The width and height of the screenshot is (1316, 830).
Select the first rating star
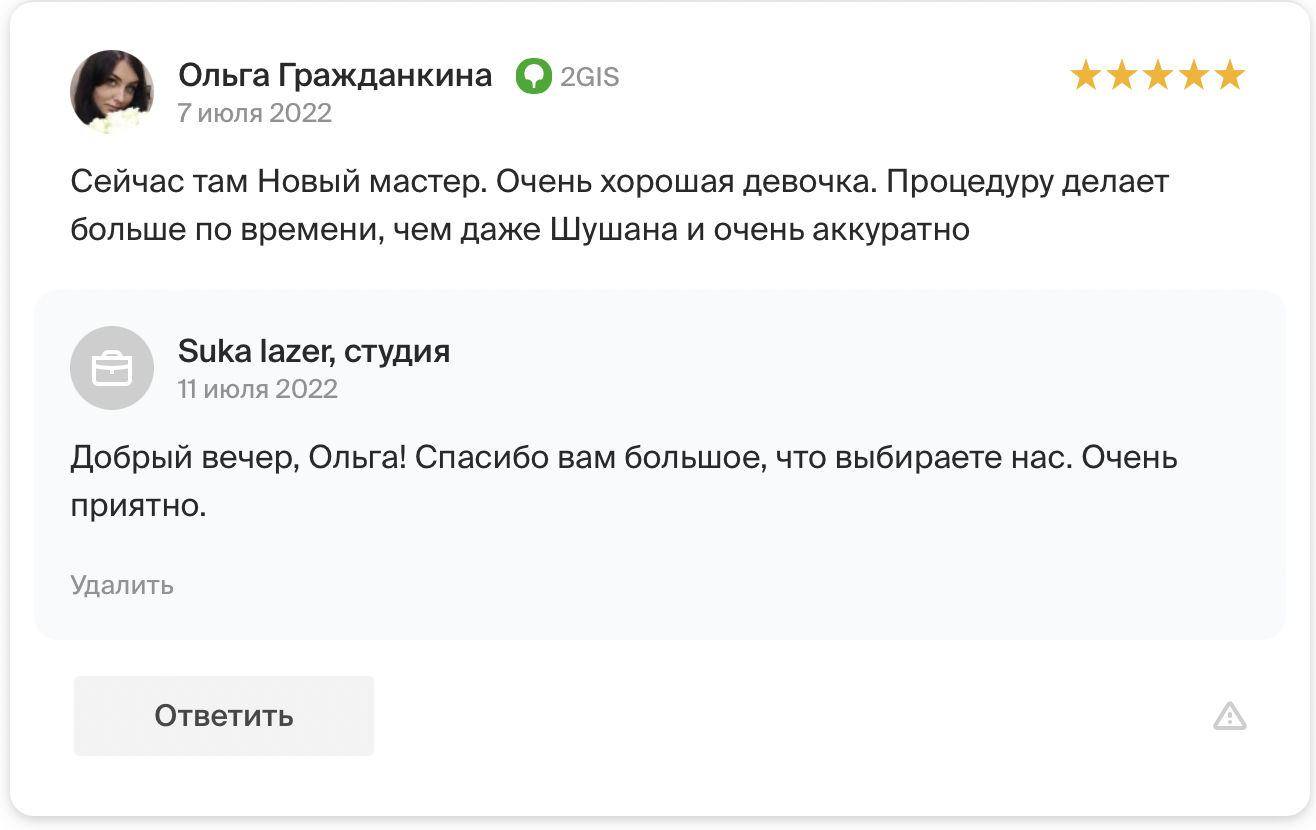pos(1085,75)
